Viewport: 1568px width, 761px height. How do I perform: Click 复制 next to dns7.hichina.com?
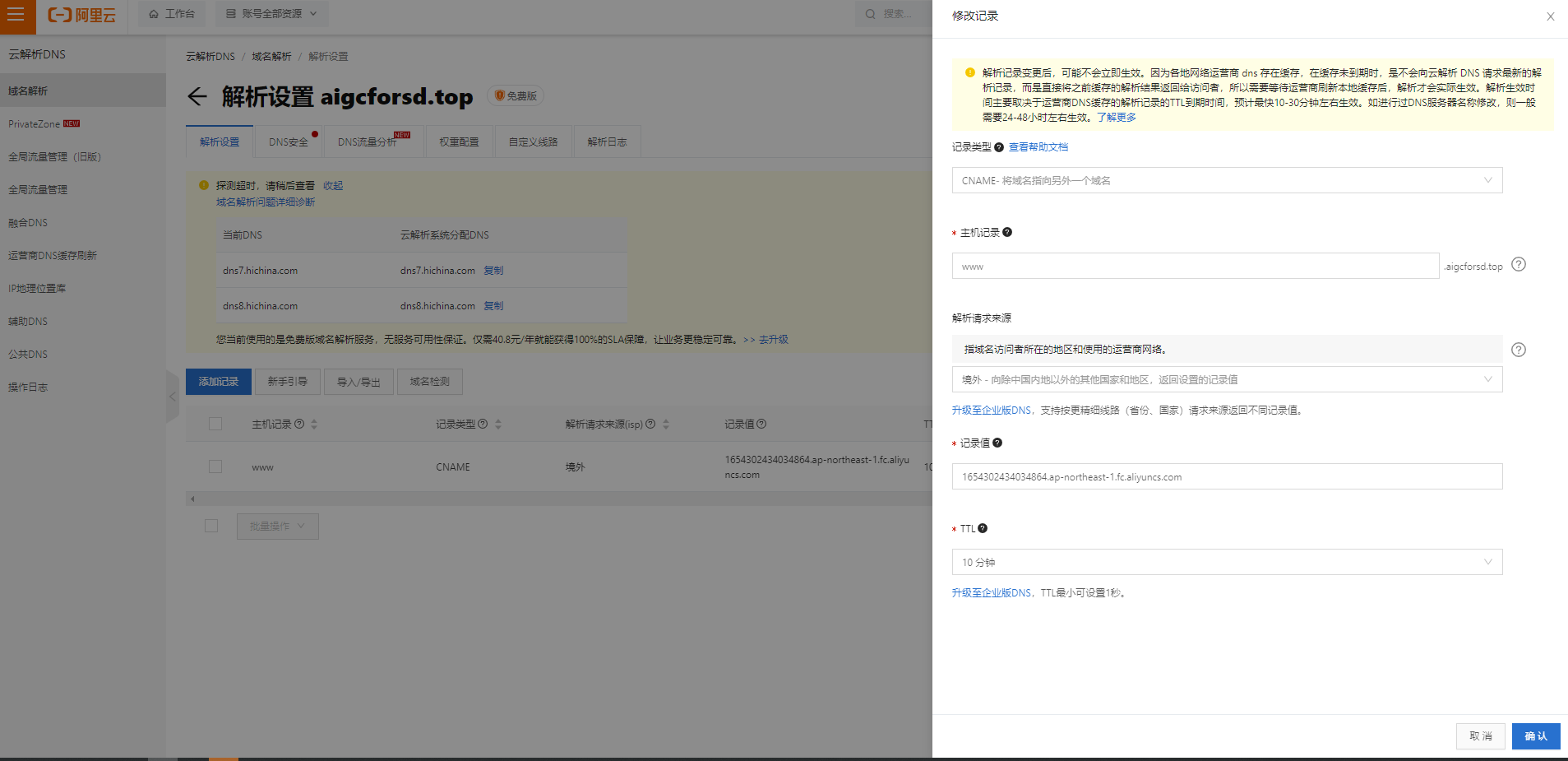click(x=493, y=271)
